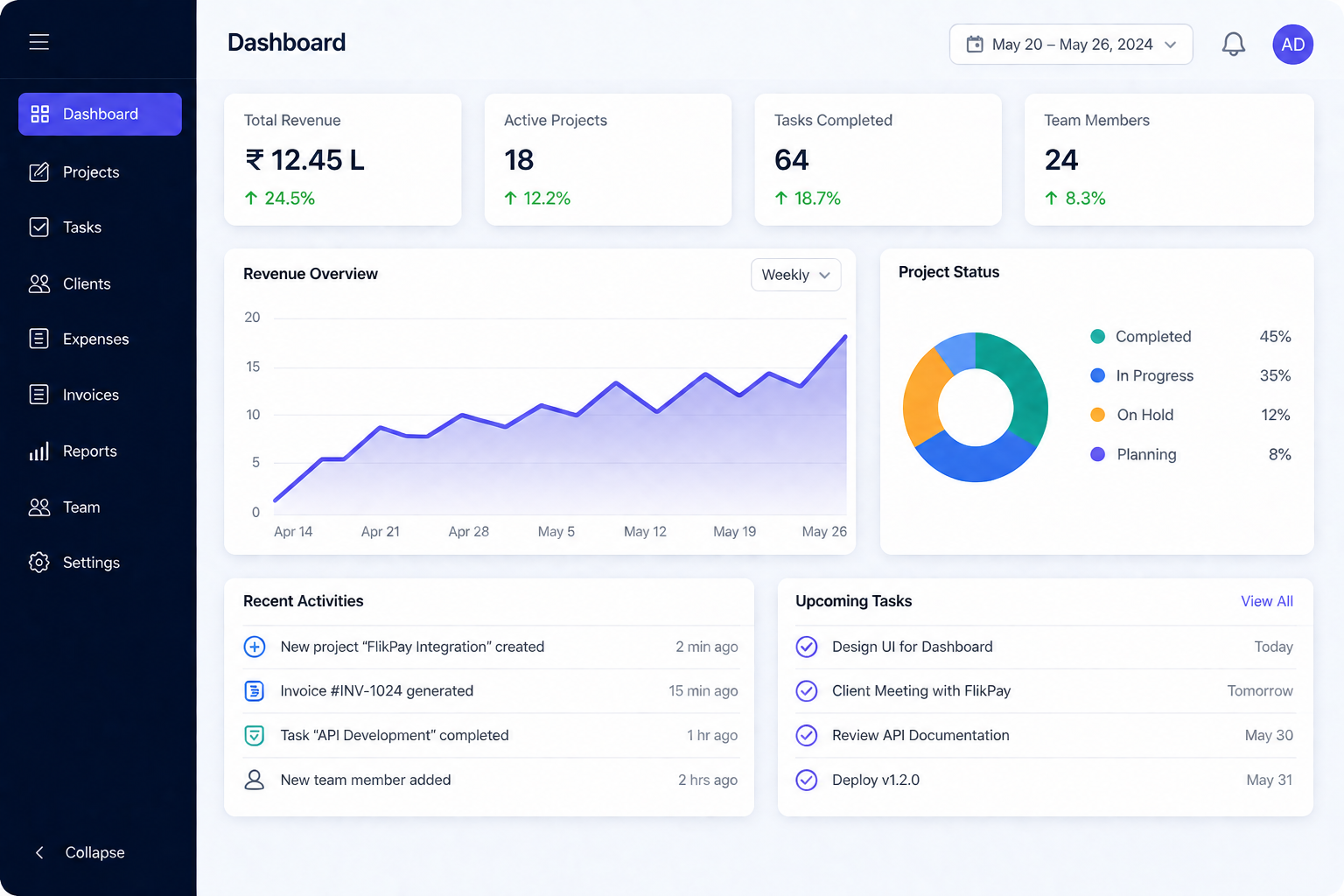Click the Planning purple legend dot
The height and width of the screenshot is (896, 1344).
tap(1097, 454)
